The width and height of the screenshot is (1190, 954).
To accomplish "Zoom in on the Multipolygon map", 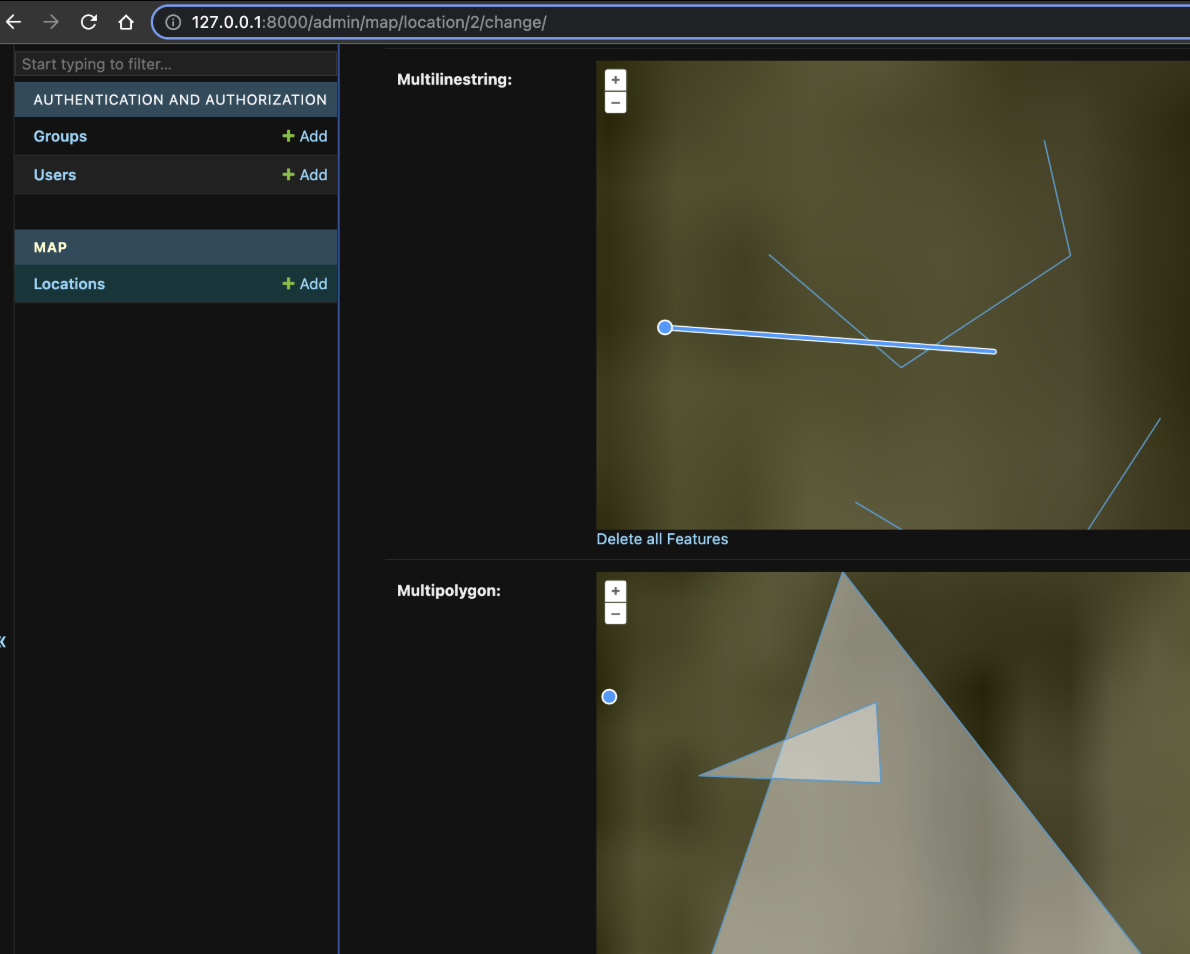I will point(616,591).
